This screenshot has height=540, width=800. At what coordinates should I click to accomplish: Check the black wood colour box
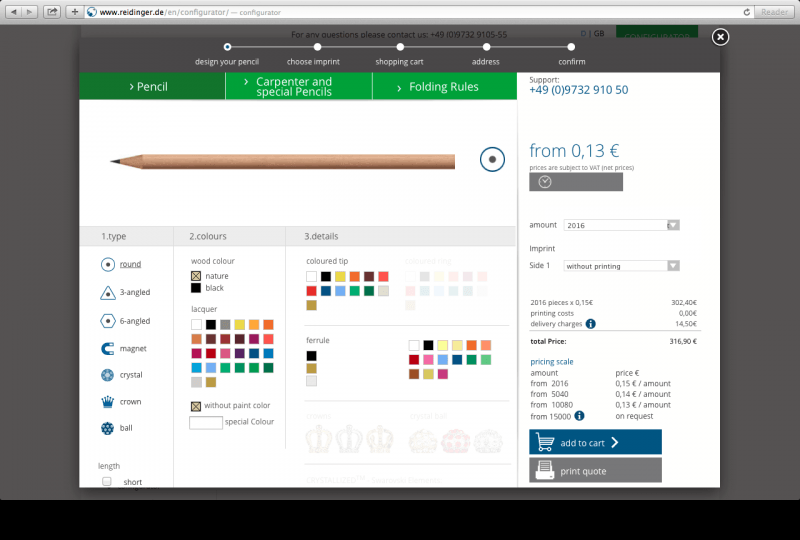196,288
